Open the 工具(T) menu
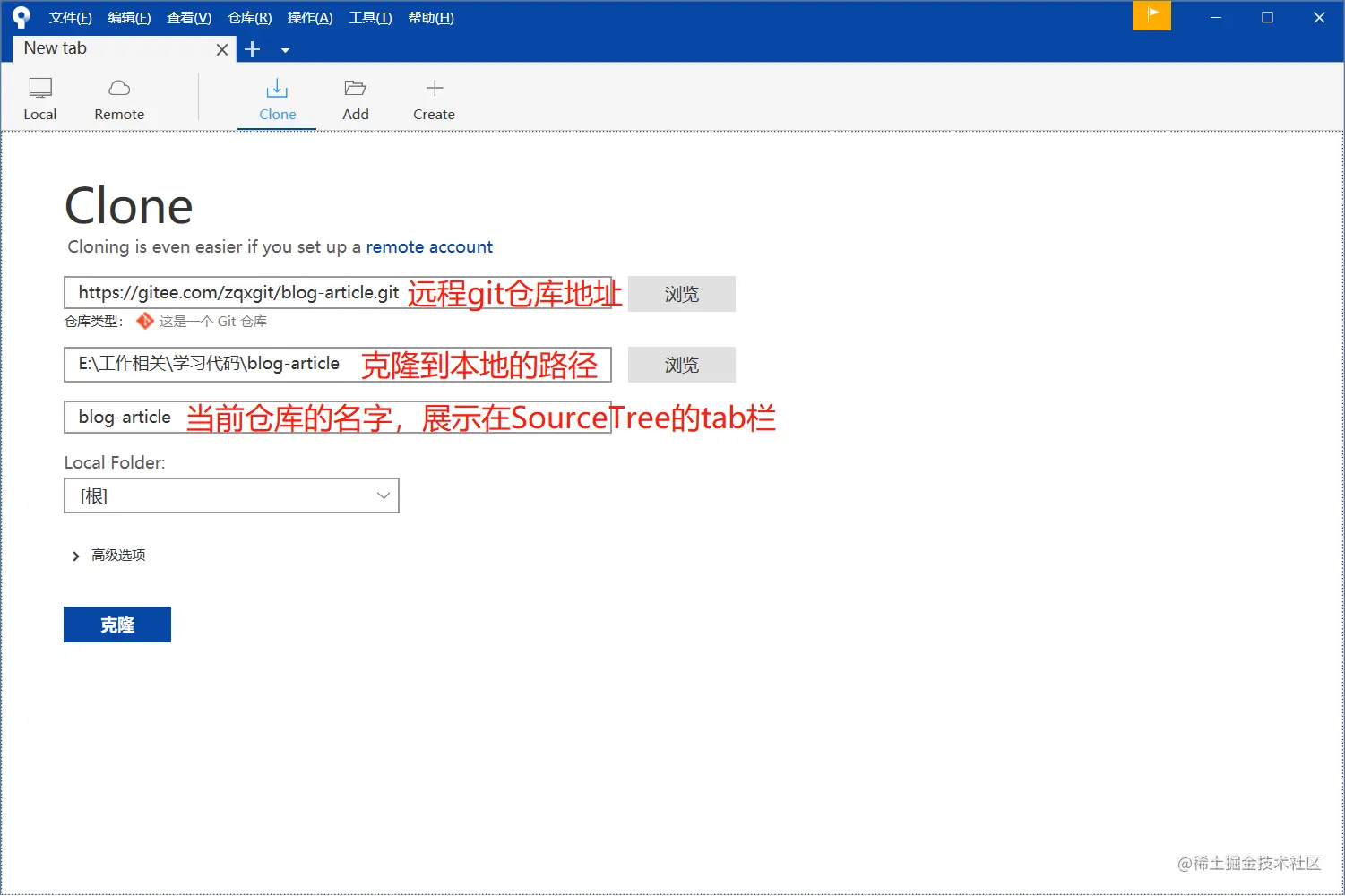Viewport: 1345px width, 896px height. pos(370,18)
